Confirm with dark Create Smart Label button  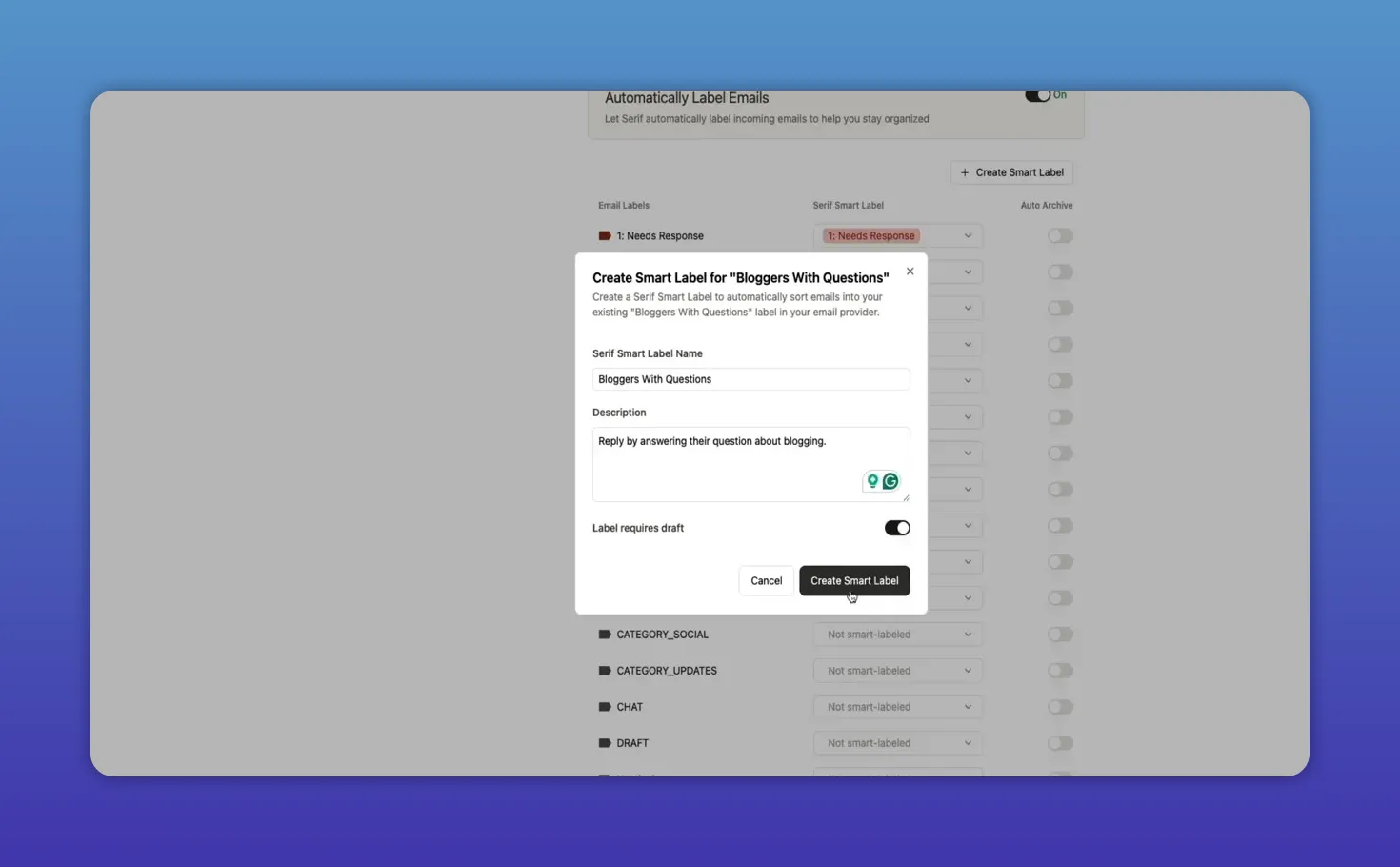tap(854, 580)
